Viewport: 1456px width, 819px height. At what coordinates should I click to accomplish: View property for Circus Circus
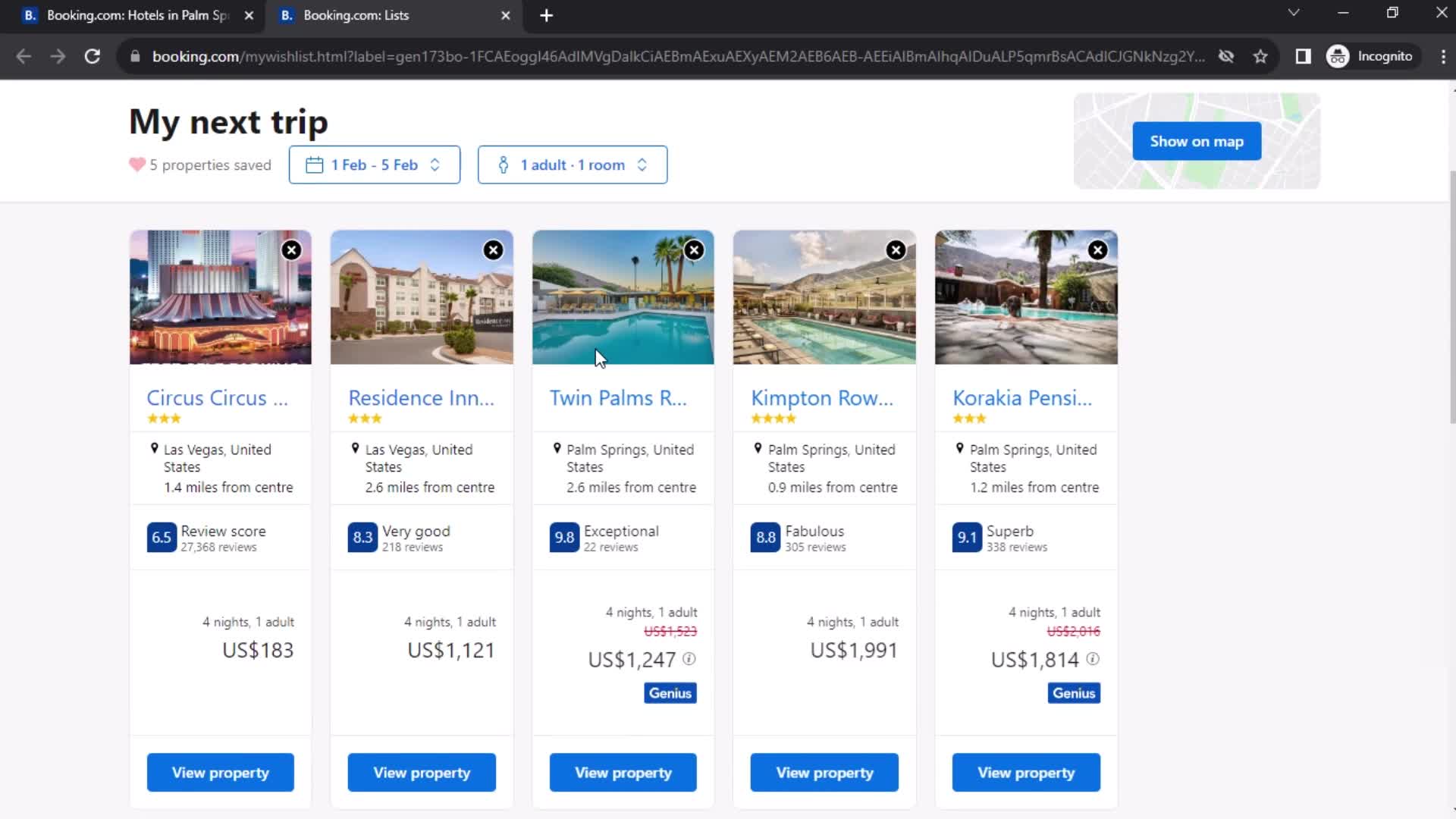[220, 772]
